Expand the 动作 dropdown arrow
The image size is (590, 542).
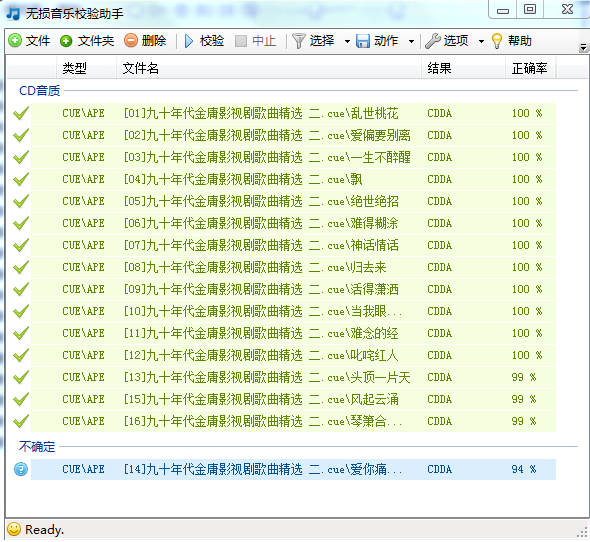tap(411, 41)
